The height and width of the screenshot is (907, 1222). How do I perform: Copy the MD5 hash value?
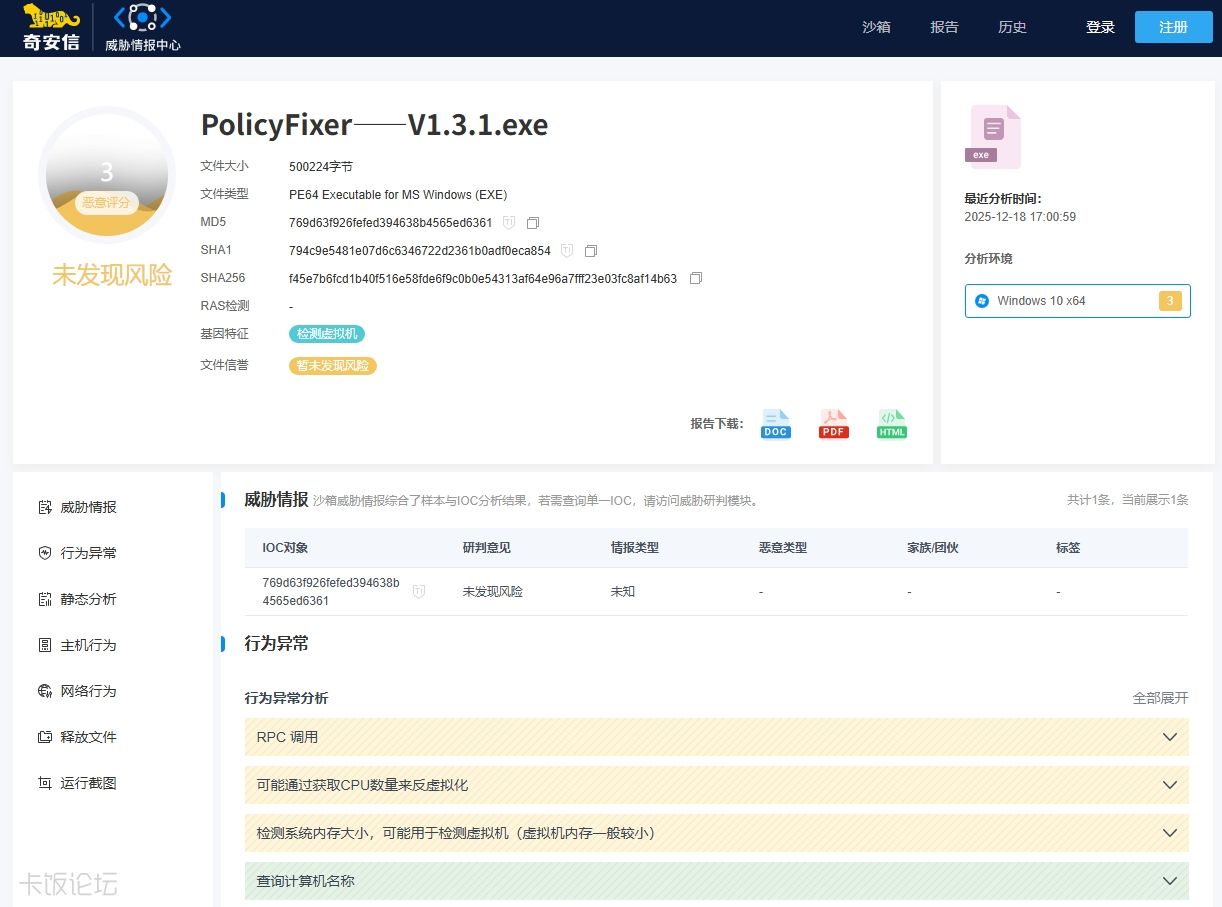(x=532, y=222)
